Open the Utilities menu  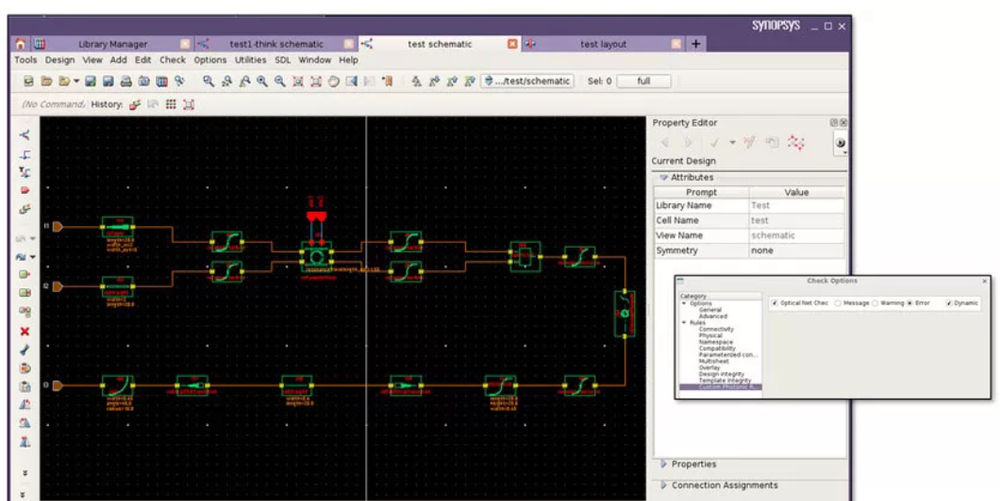(x=251, y=60)
